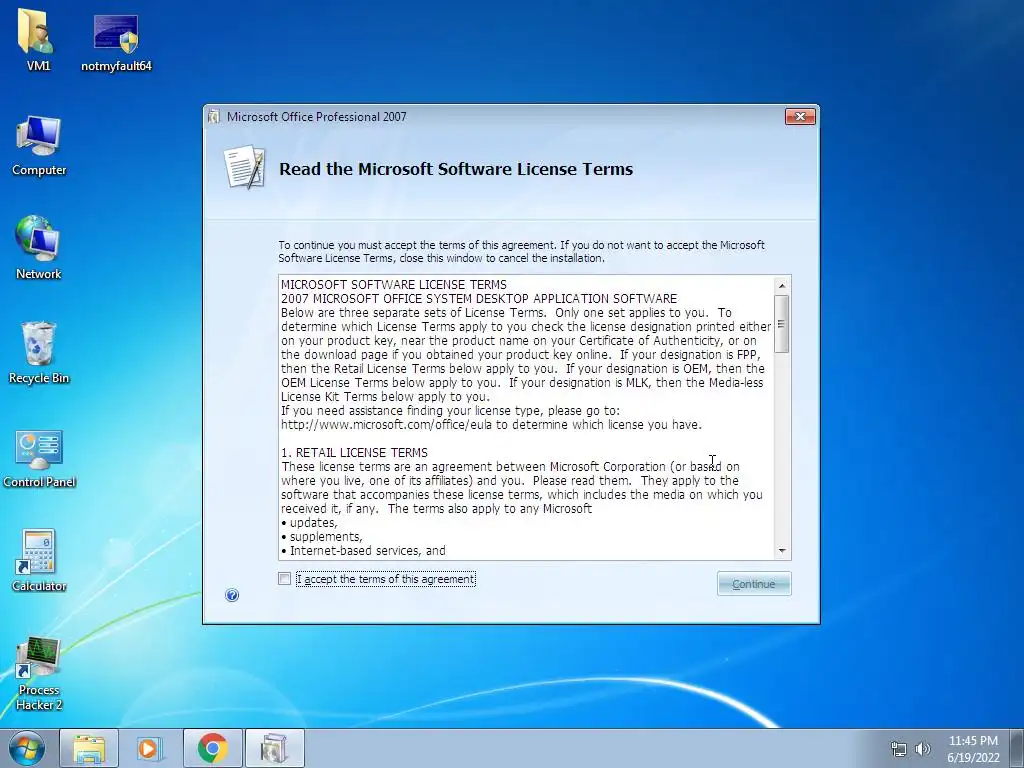Click the license text scroll down arrow

pyautogui.click(x=782, y=551)
